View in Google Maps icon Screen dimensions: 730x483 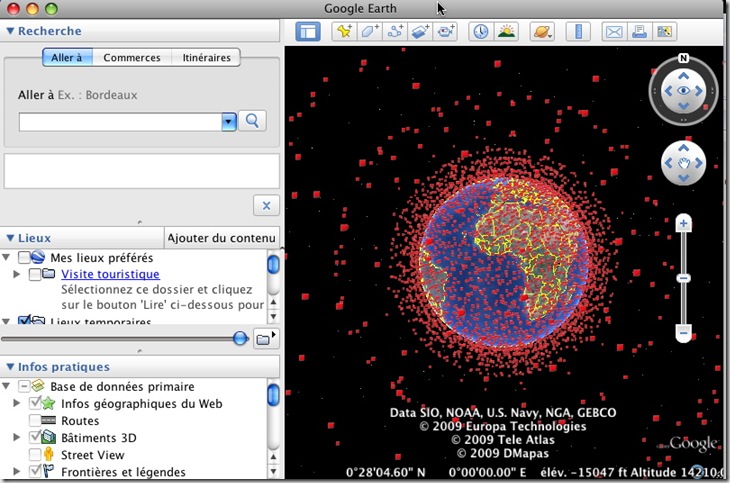pyautogui.click(x=664, y=32)
